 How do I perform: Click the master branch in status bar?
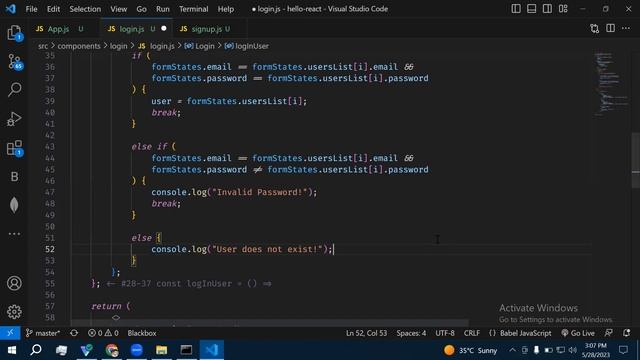click(43, 333)
